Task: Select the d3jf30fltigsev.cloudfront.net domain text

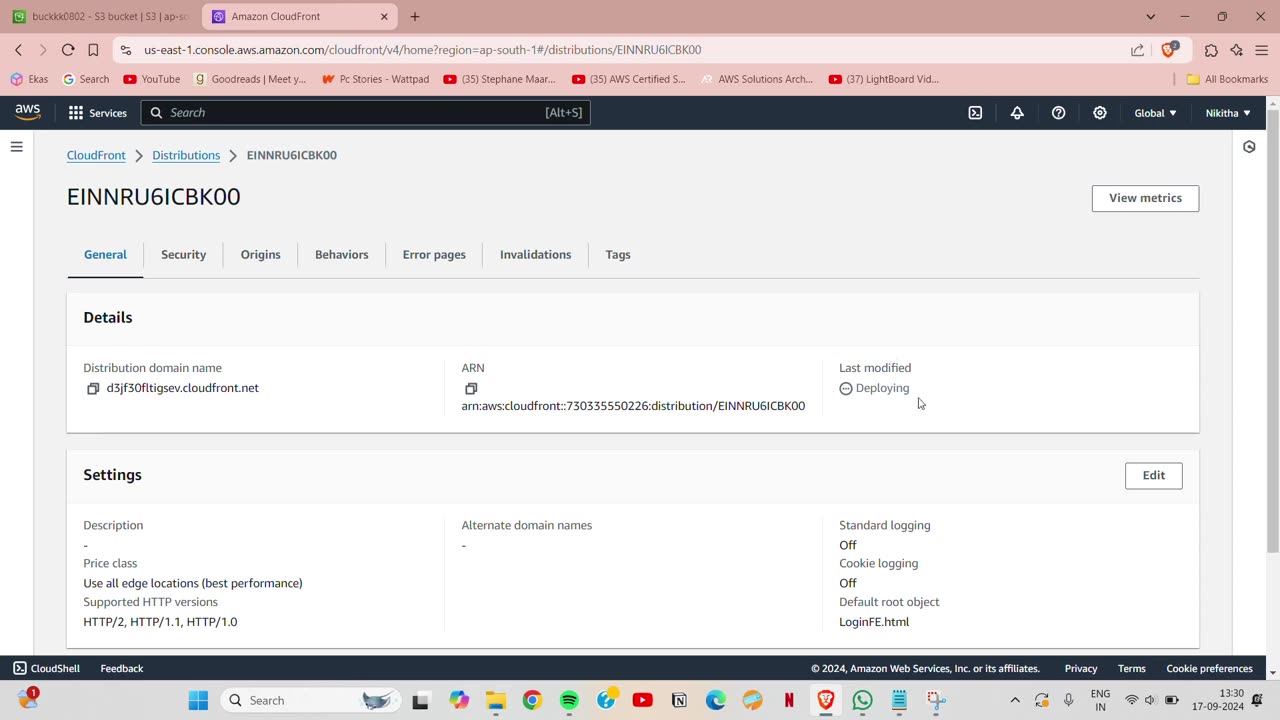Action: (183, 388)
